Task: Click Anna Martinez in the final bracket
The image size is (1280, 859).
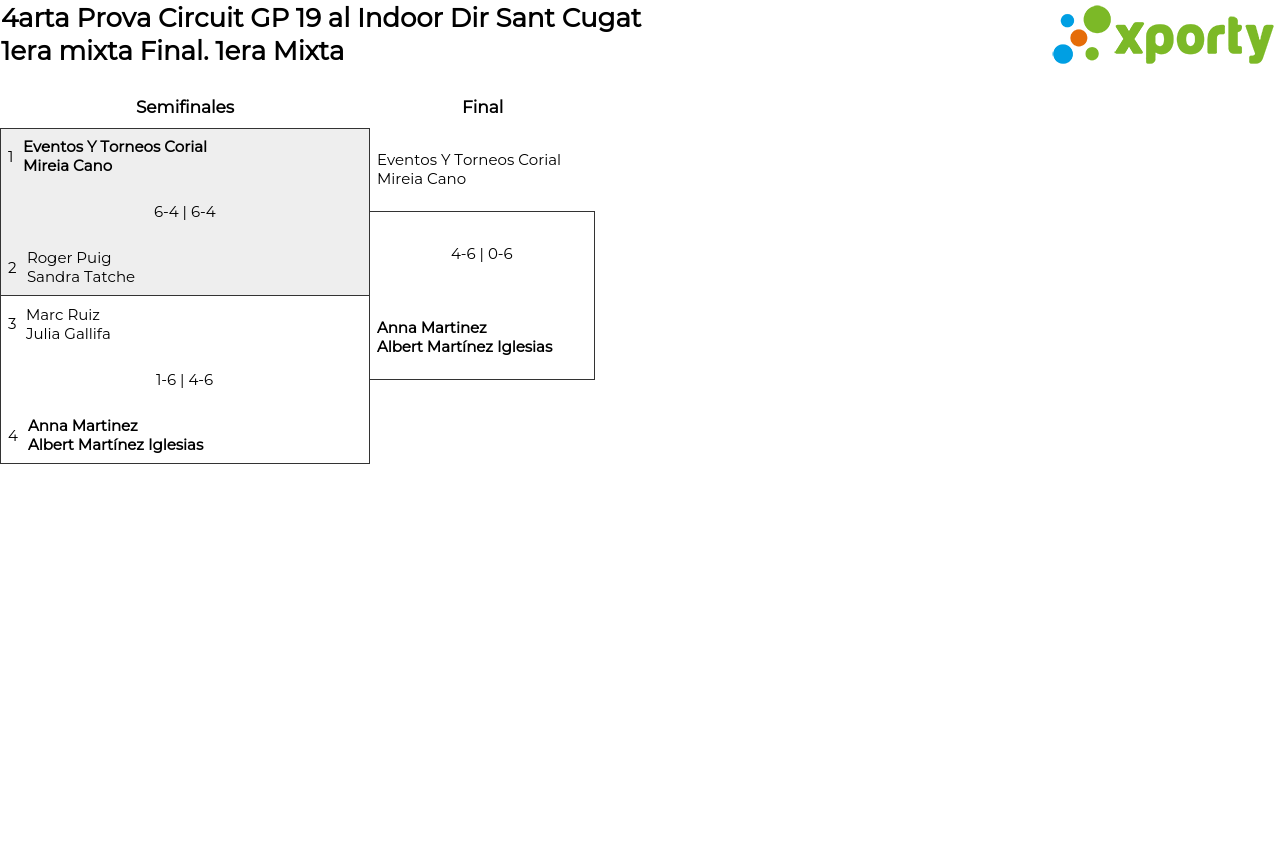Action: point(432,328)
